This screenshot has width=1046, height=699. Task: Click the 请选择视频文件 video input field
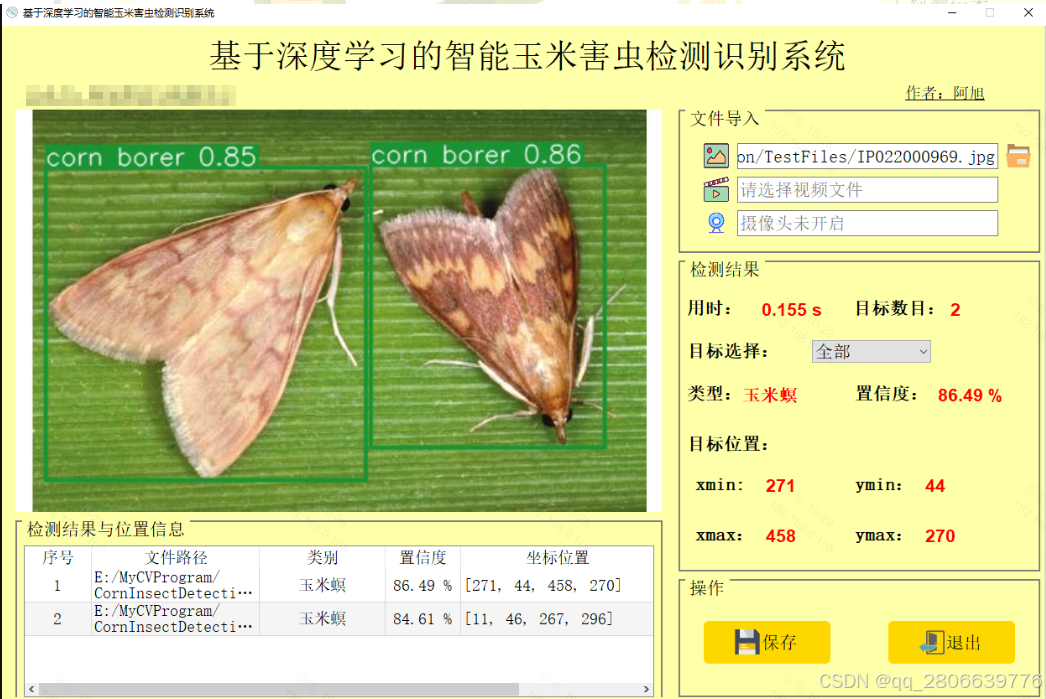tap(866, 189)
